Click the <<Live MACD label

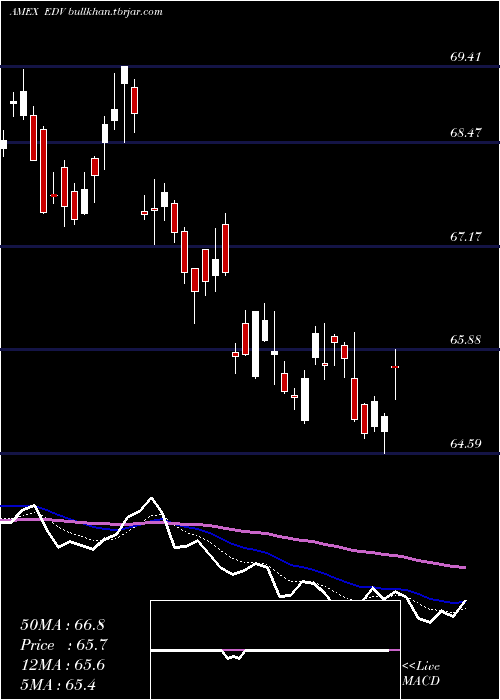[421, 674]
